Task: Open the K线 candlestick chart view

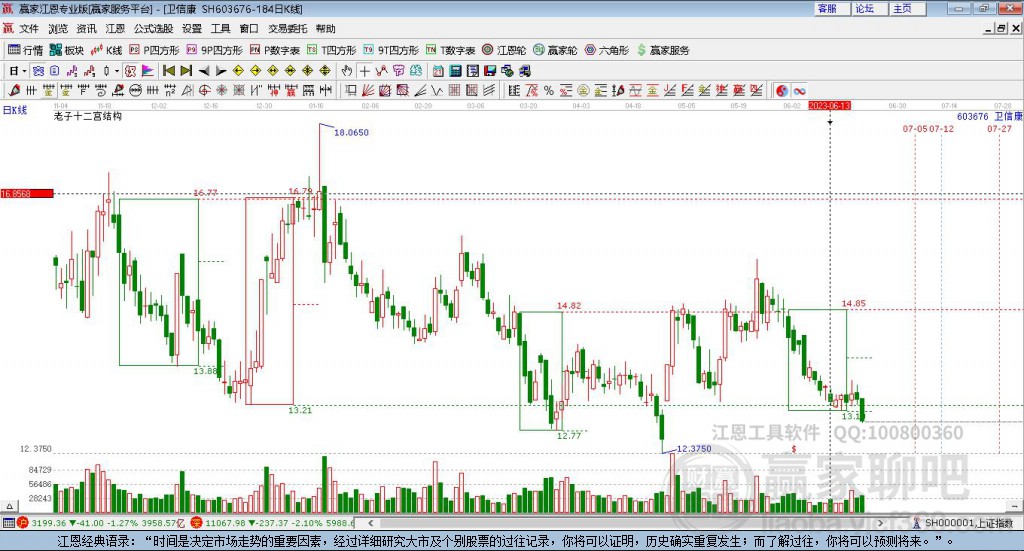Action: pos(107,50)
